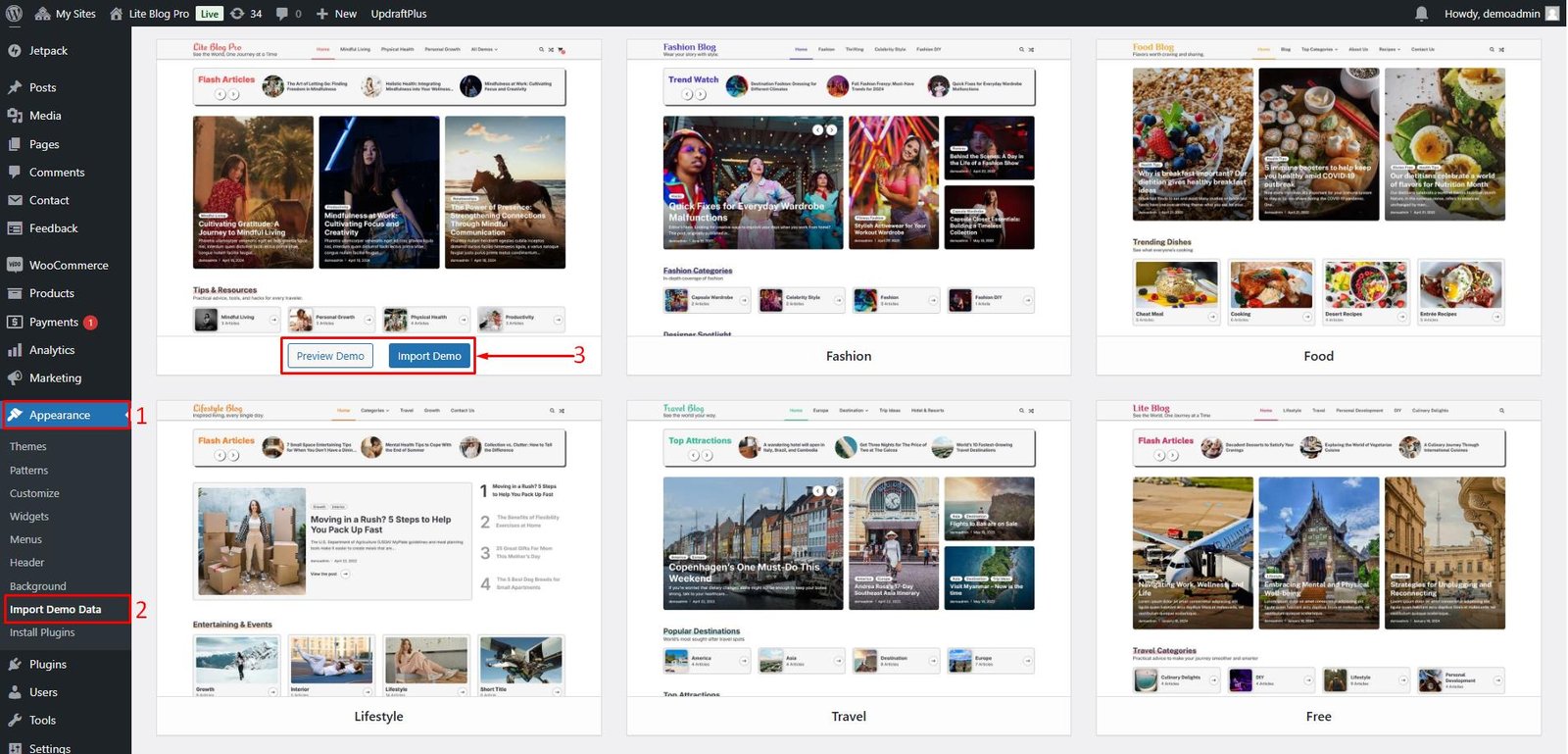
Task: Open the notifications bell icon
Action: coord(1421,14)
